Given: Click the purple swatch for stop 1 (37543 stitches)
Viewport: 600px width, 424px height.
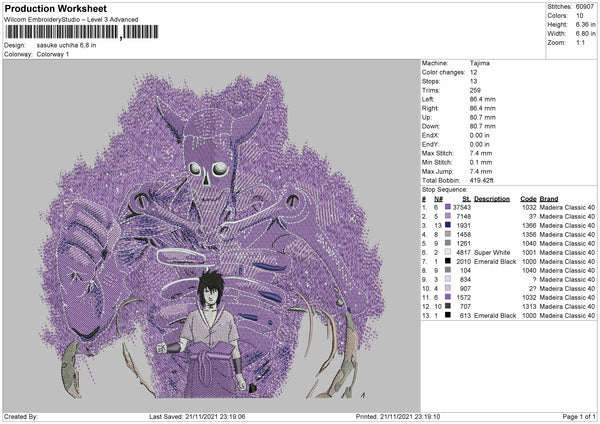Looking at the screenshot, I should coord(448,207).
